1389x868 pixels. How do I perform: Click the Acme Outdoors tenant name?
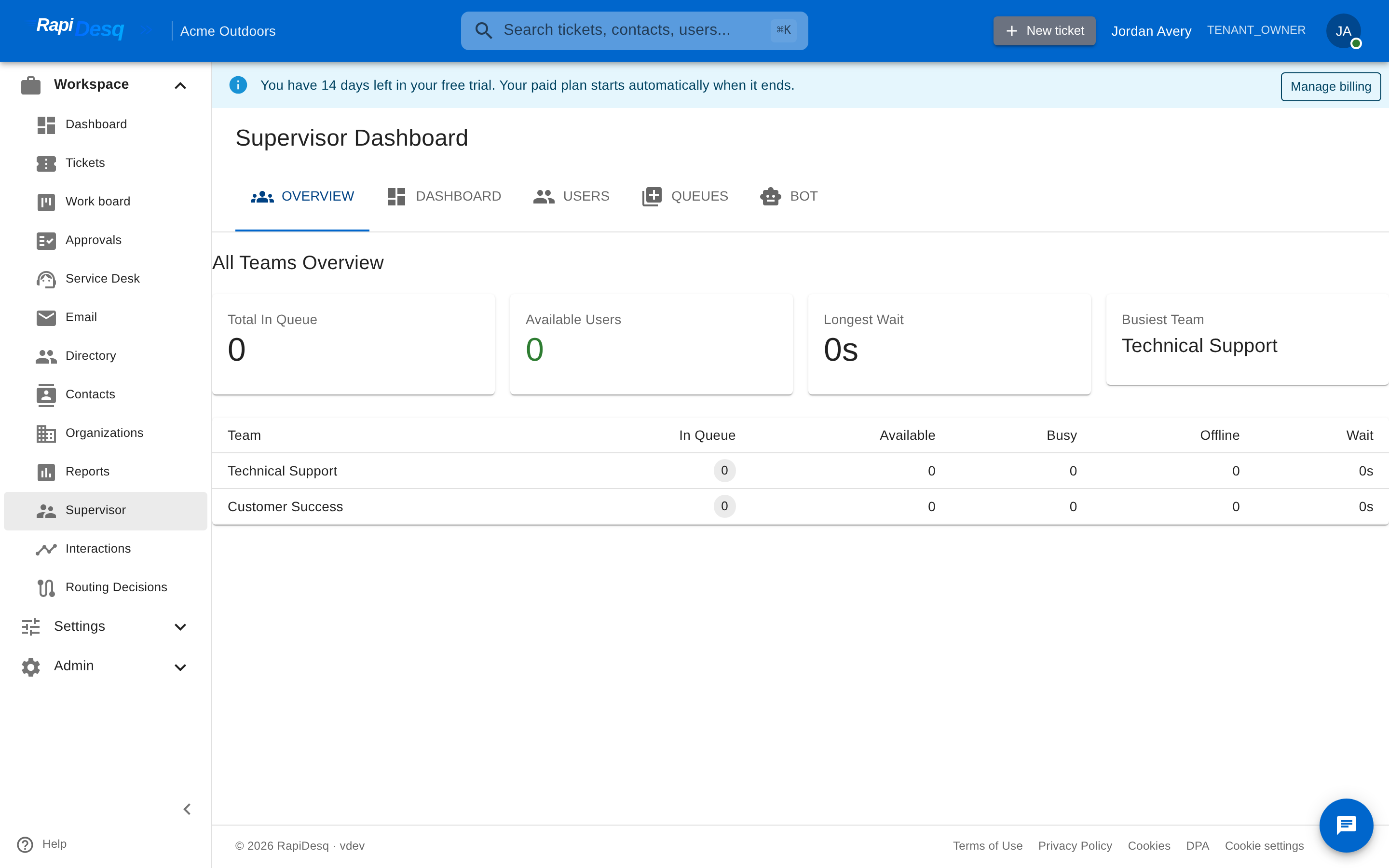228,31
